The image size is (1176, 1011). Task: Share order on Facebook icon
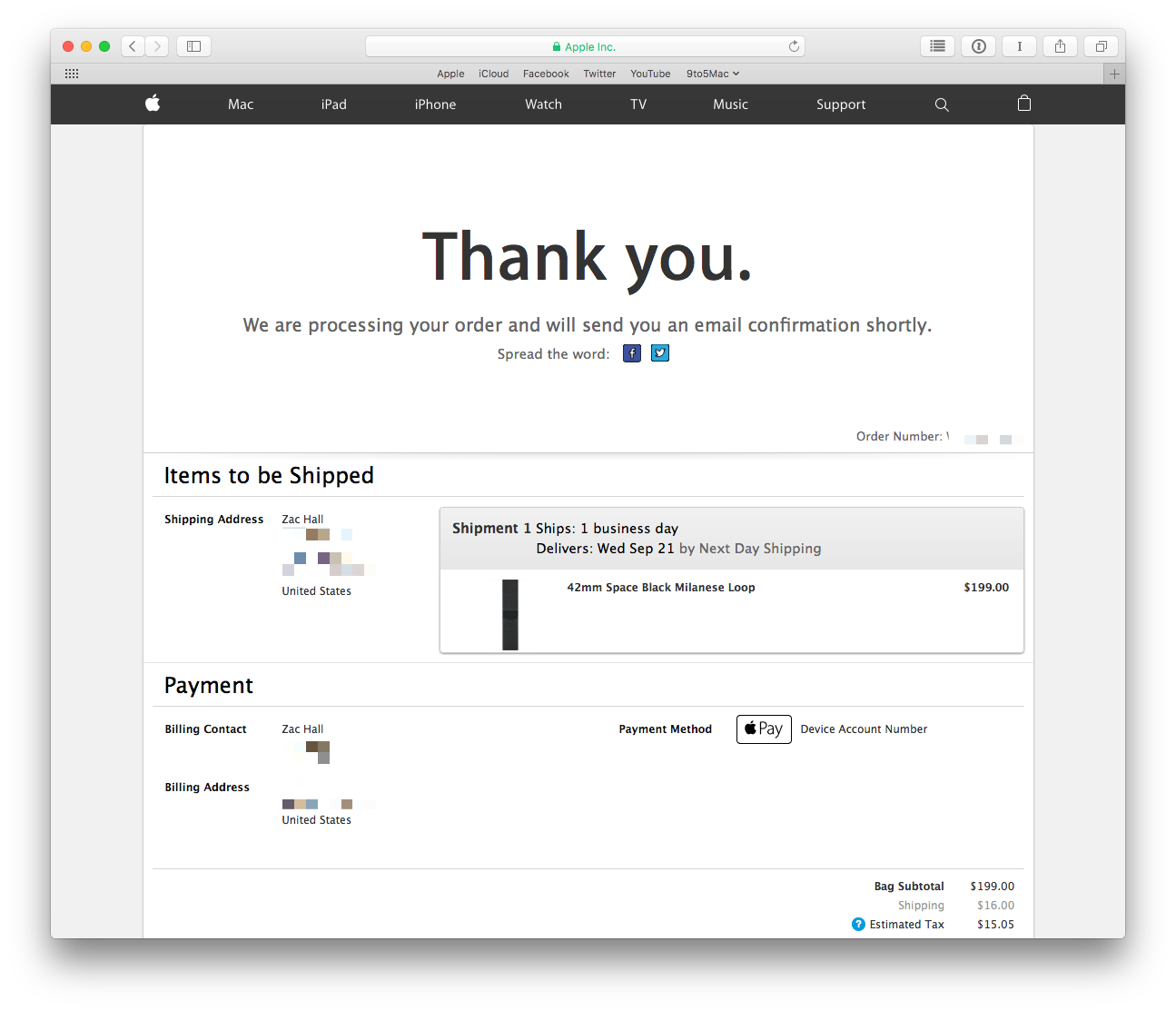(x=632, y=353)
